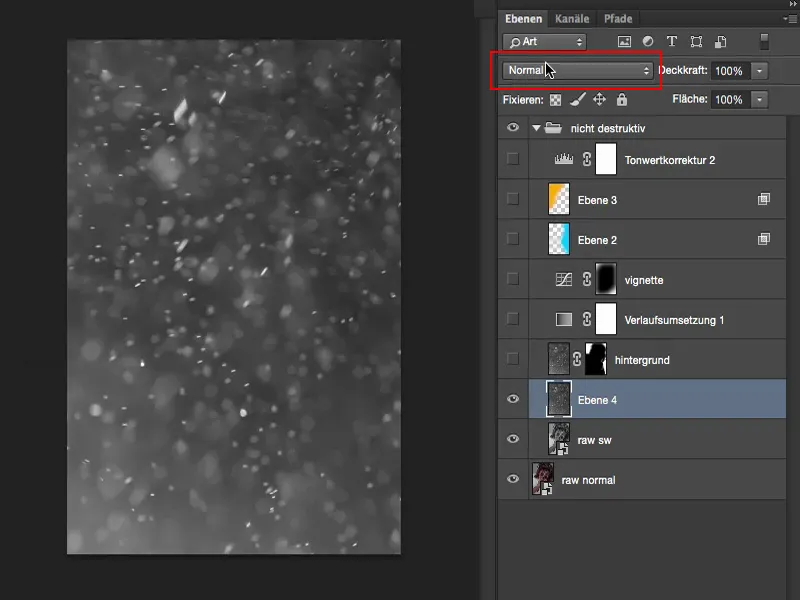Click the lock image pixels brush icon
This screenshot has width=800, height=600.
tap(575, 99)
